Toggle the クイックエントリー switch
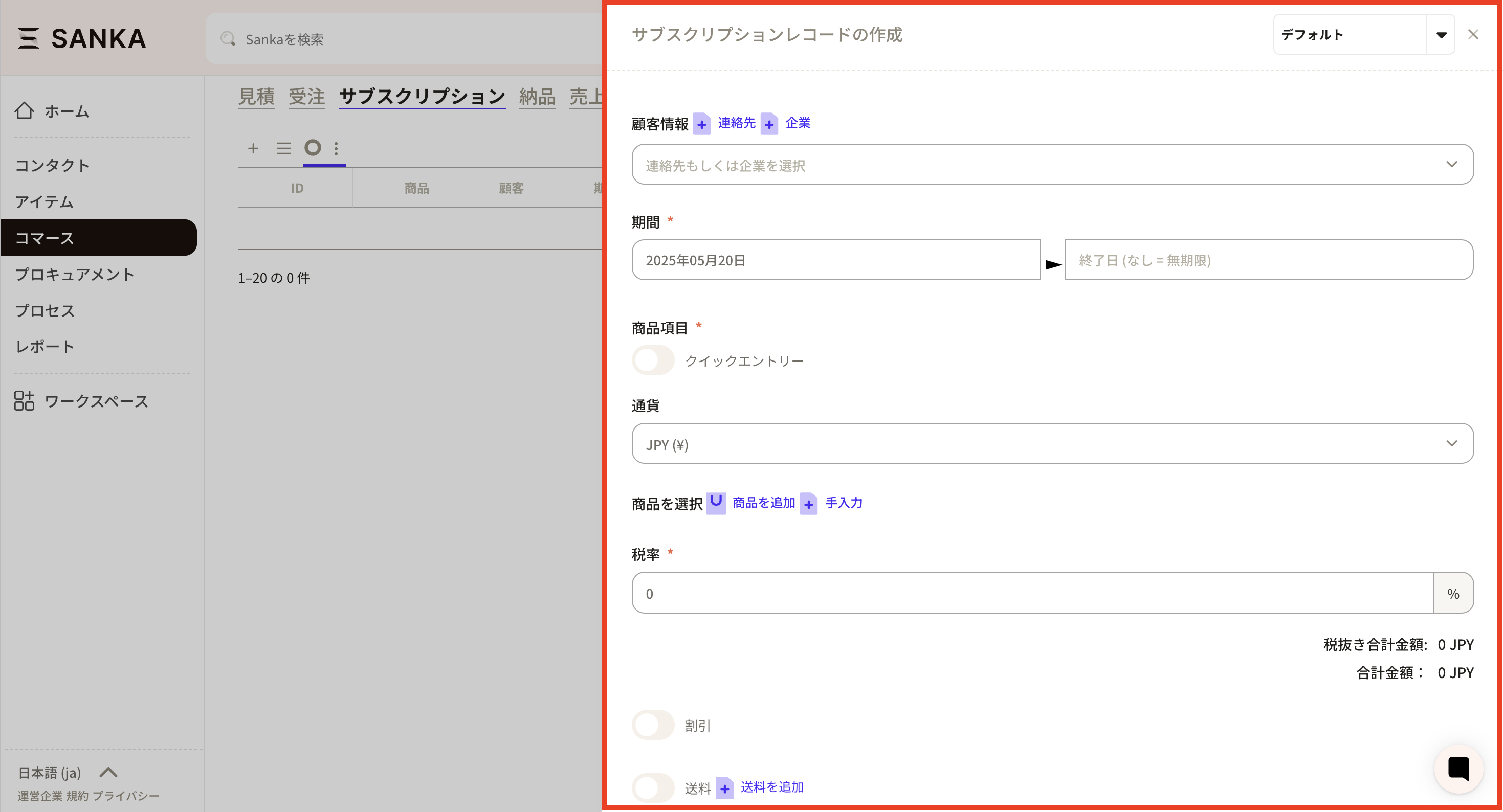Screen dimensions: 1503x812 pos(653,360)
